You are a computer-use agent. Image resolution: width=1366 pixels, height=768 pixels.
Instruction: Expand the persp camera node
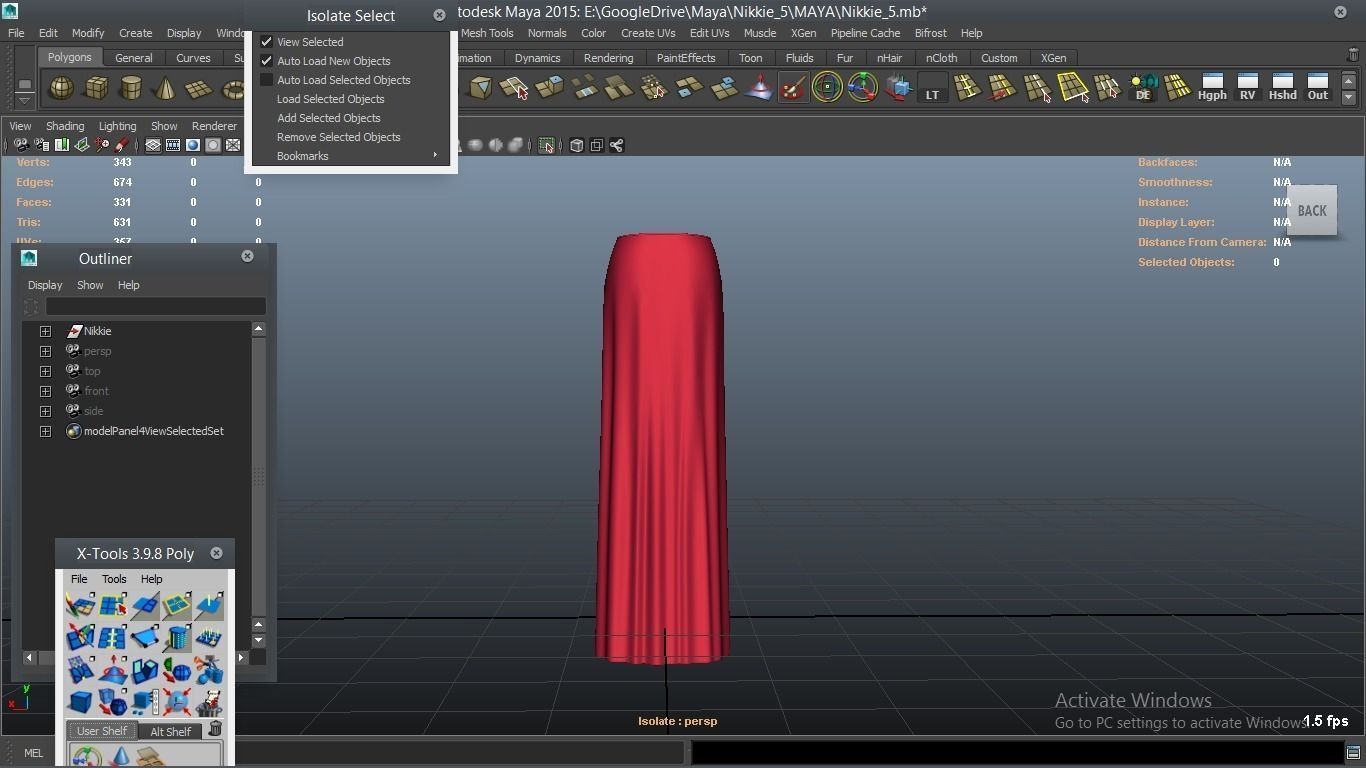click(45, 351)
